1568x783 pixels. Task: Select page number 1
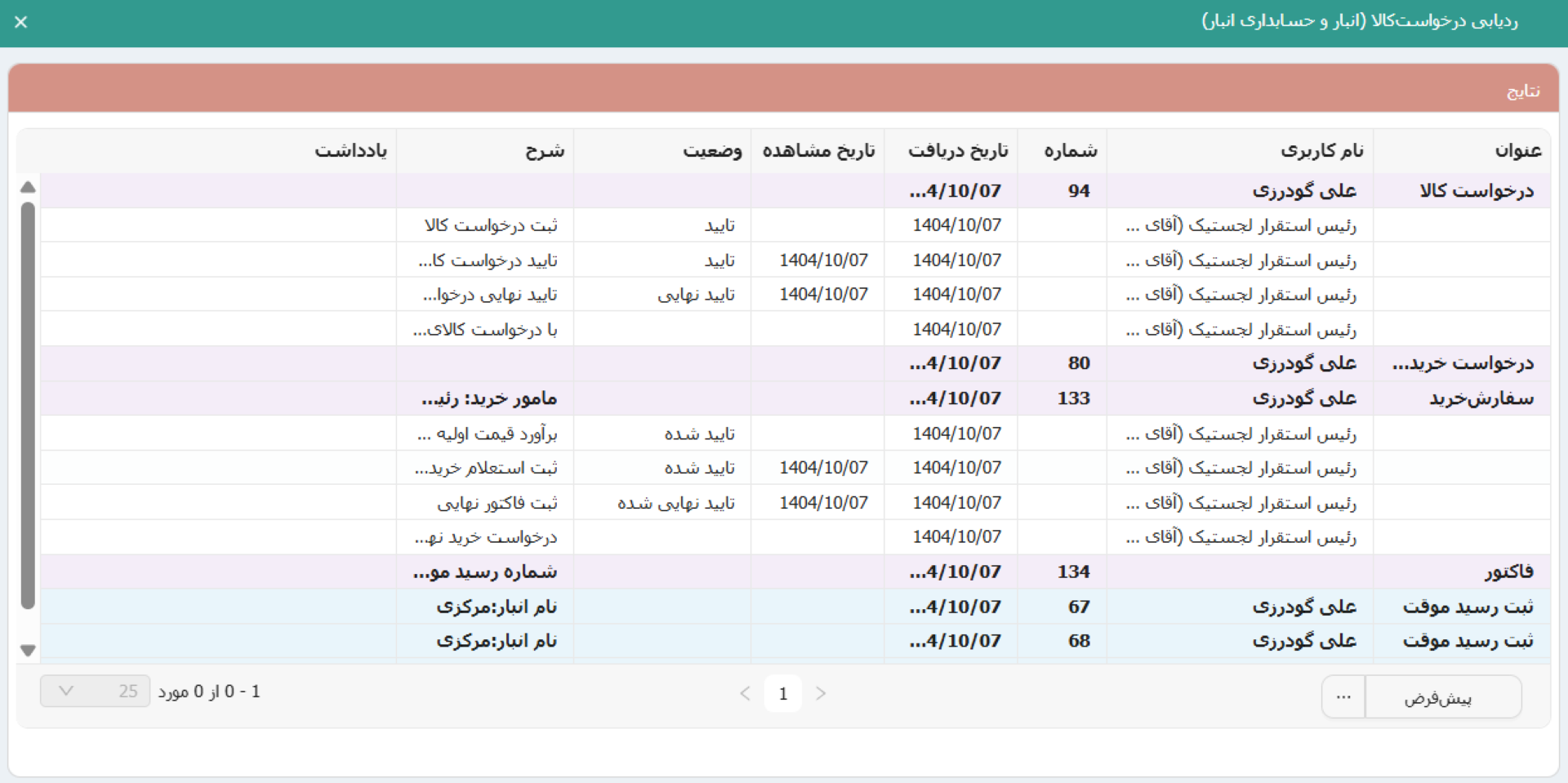pyautogui.click(x=782, y=693)
